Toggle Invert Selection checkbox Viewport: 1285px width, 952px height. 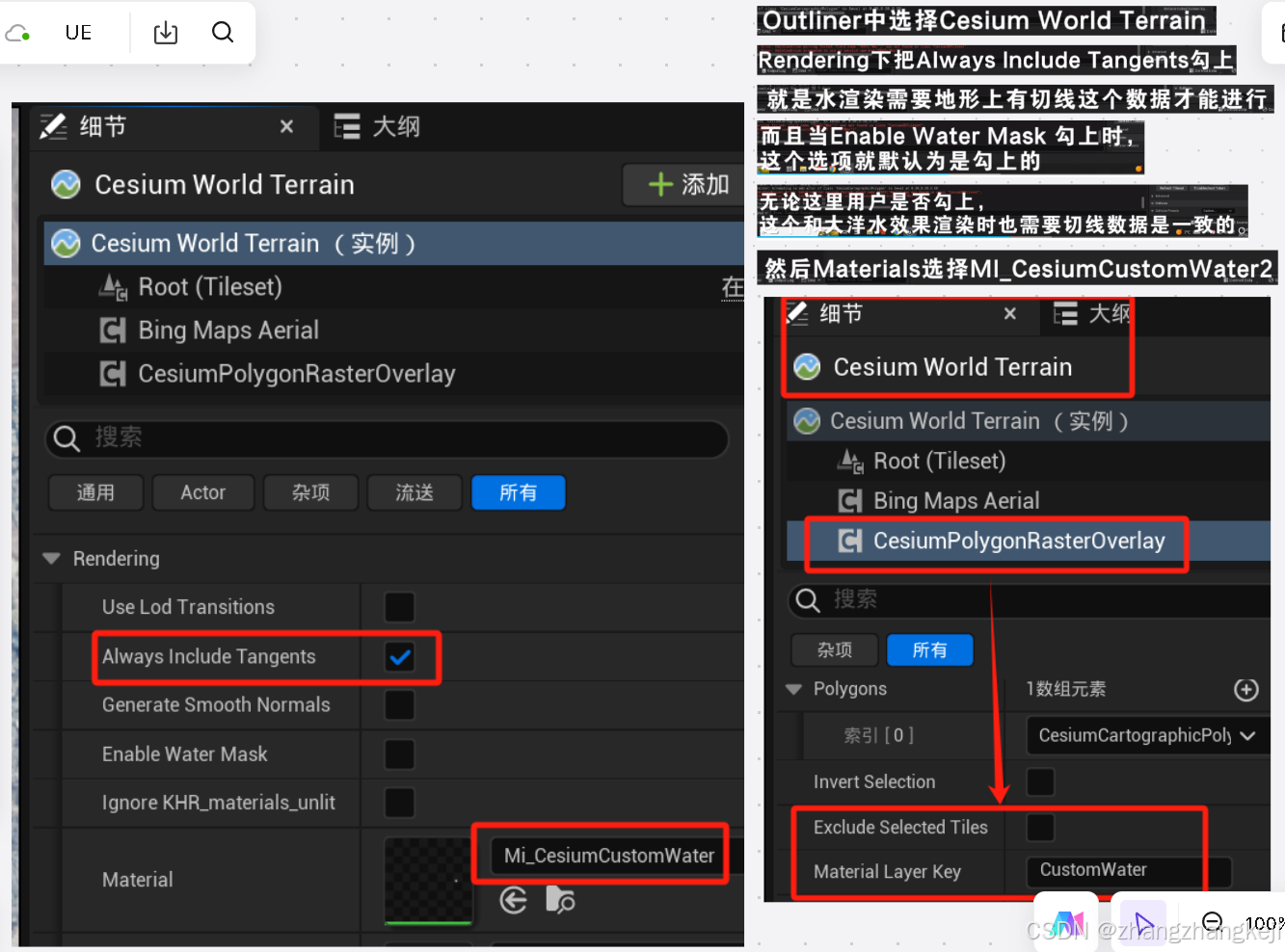[x=1040, y=781]
